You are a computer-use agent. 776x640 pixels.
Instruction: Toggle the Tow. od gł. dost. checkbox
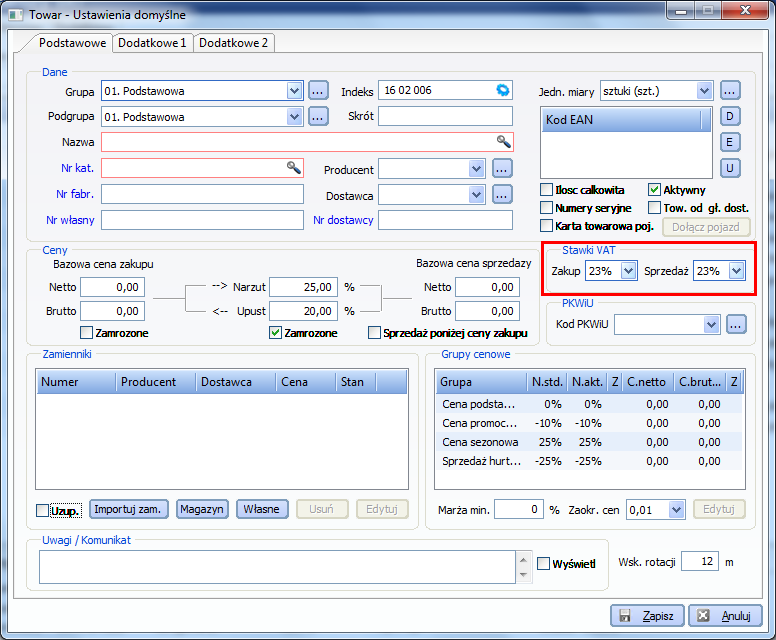point(654,207)
